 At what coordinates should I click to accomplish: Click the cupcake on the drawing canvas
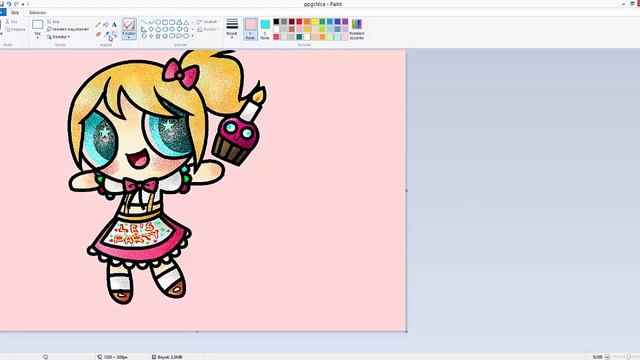(x=236, y=141)
